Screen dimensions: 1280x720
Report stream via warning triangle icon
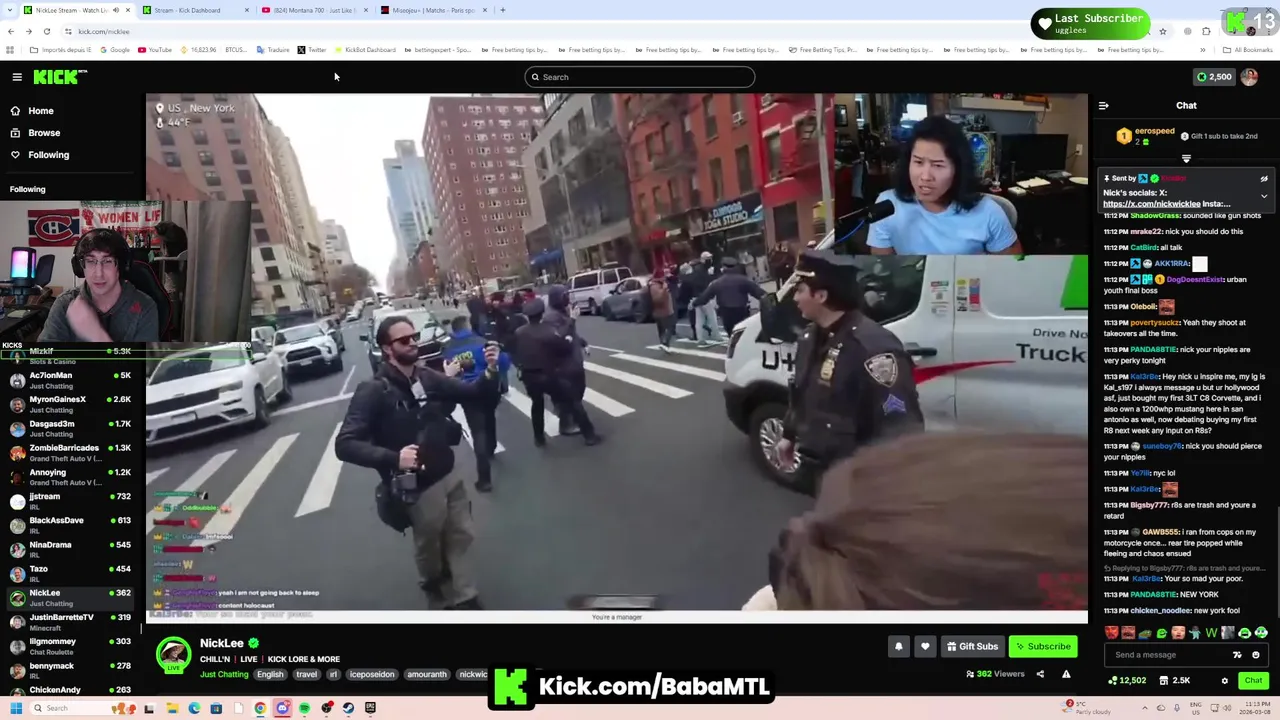pos(1066,674)
